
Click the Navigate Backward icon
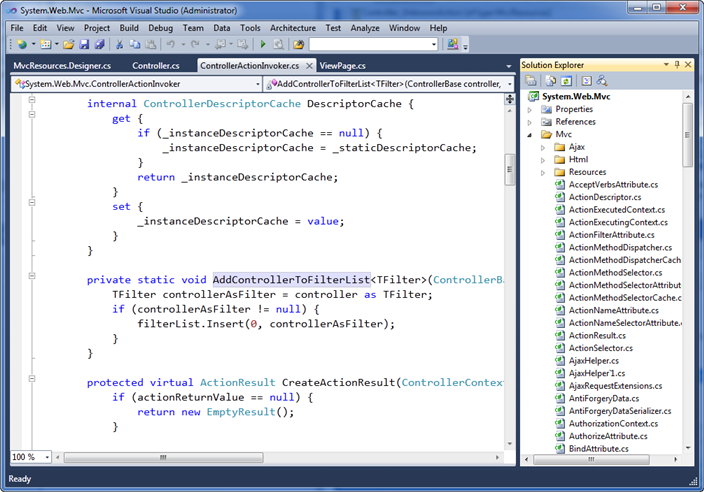click(x=220, y=44)
